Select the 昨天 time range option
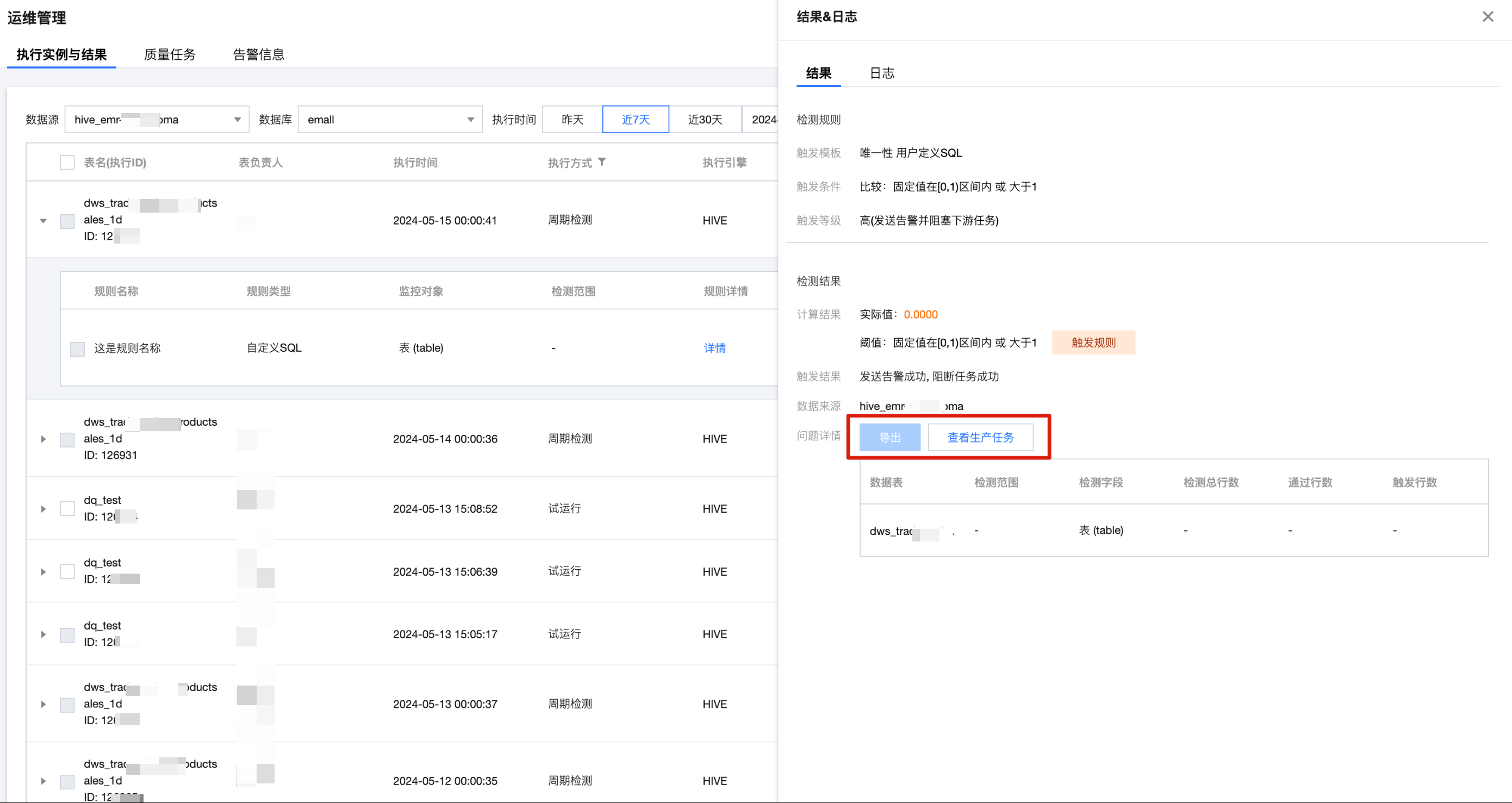This screenshot has width=1512, height=803. tap(573, 120)
